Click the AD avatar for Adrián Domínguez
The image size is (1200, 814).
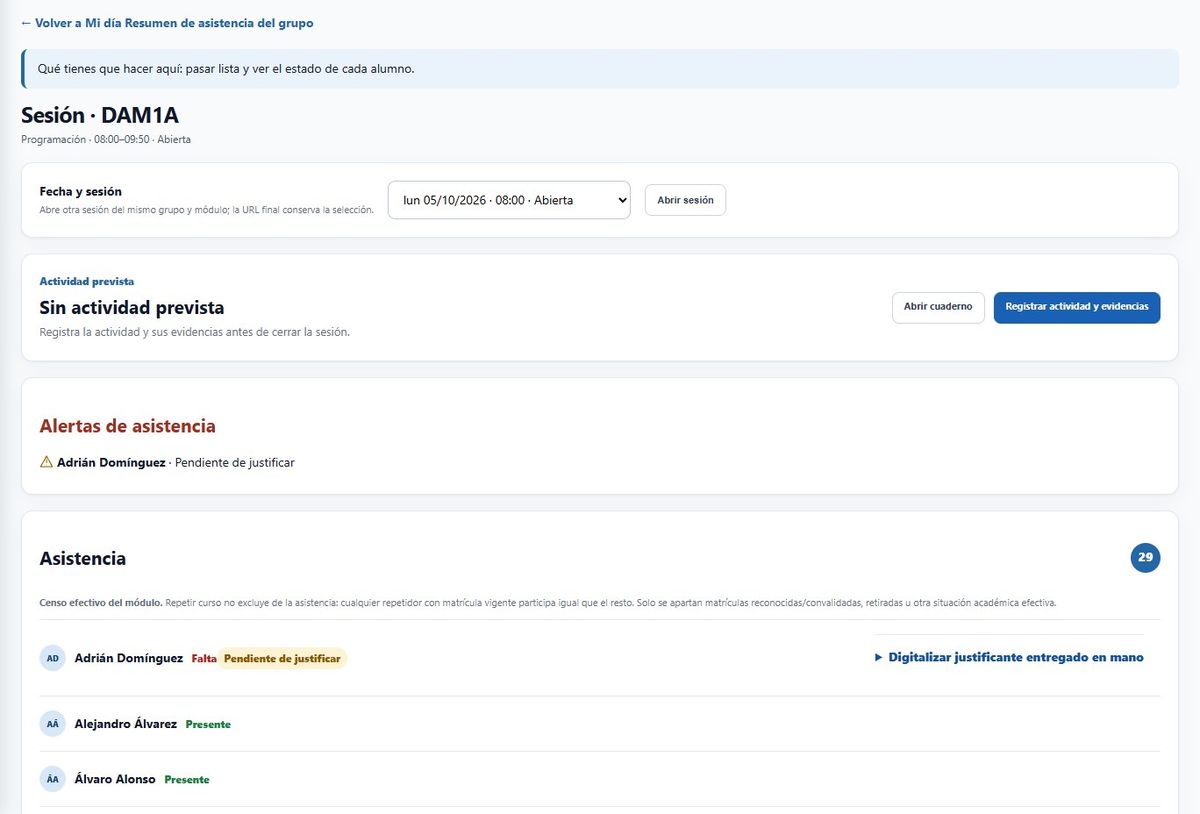53,658
